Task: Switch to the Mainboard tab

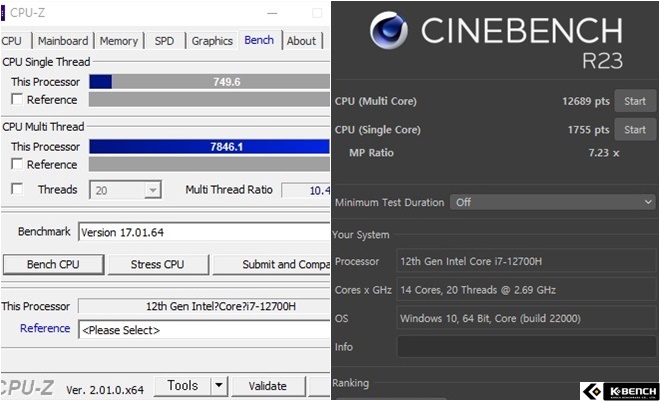Action: (x=63, y=41)
